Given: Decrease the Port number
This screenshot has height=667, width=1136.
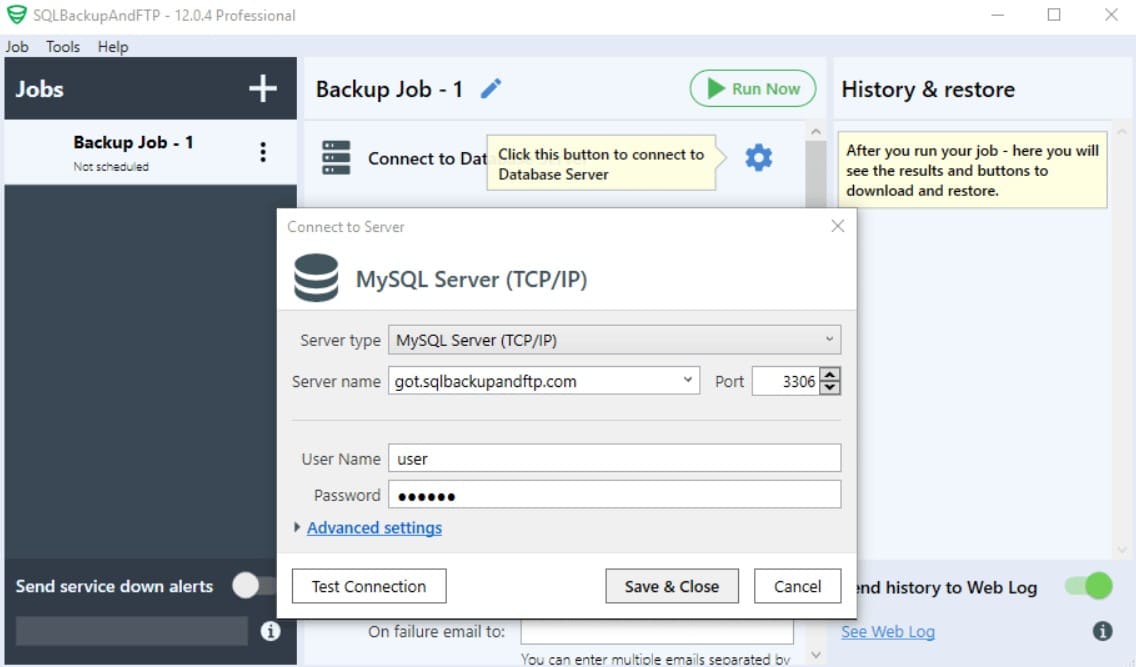Looking at the screenshot, I should coord(830,388).
